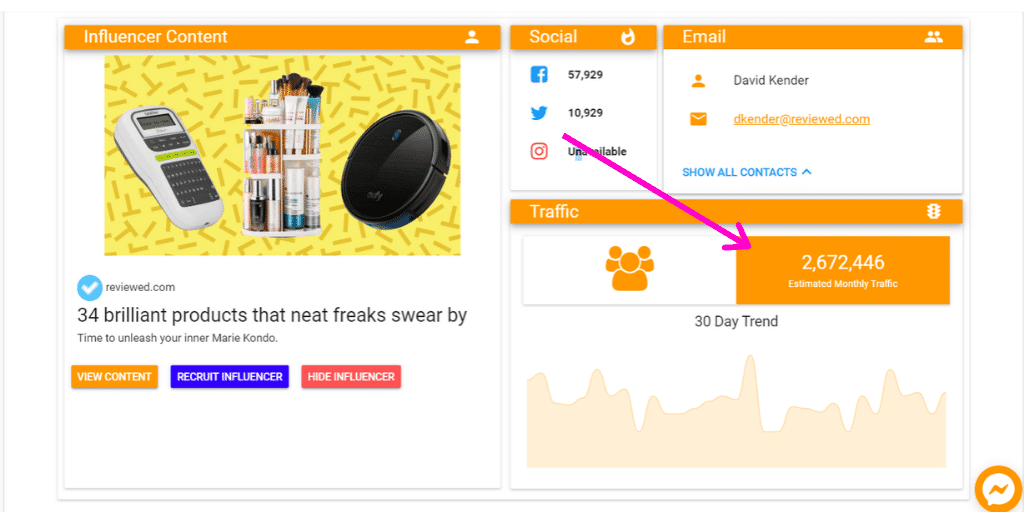Image resolution: width=1024 pixels, height=512 pixels.
Task: Open the article image thumbnail
Action: [x=282, y=155]
